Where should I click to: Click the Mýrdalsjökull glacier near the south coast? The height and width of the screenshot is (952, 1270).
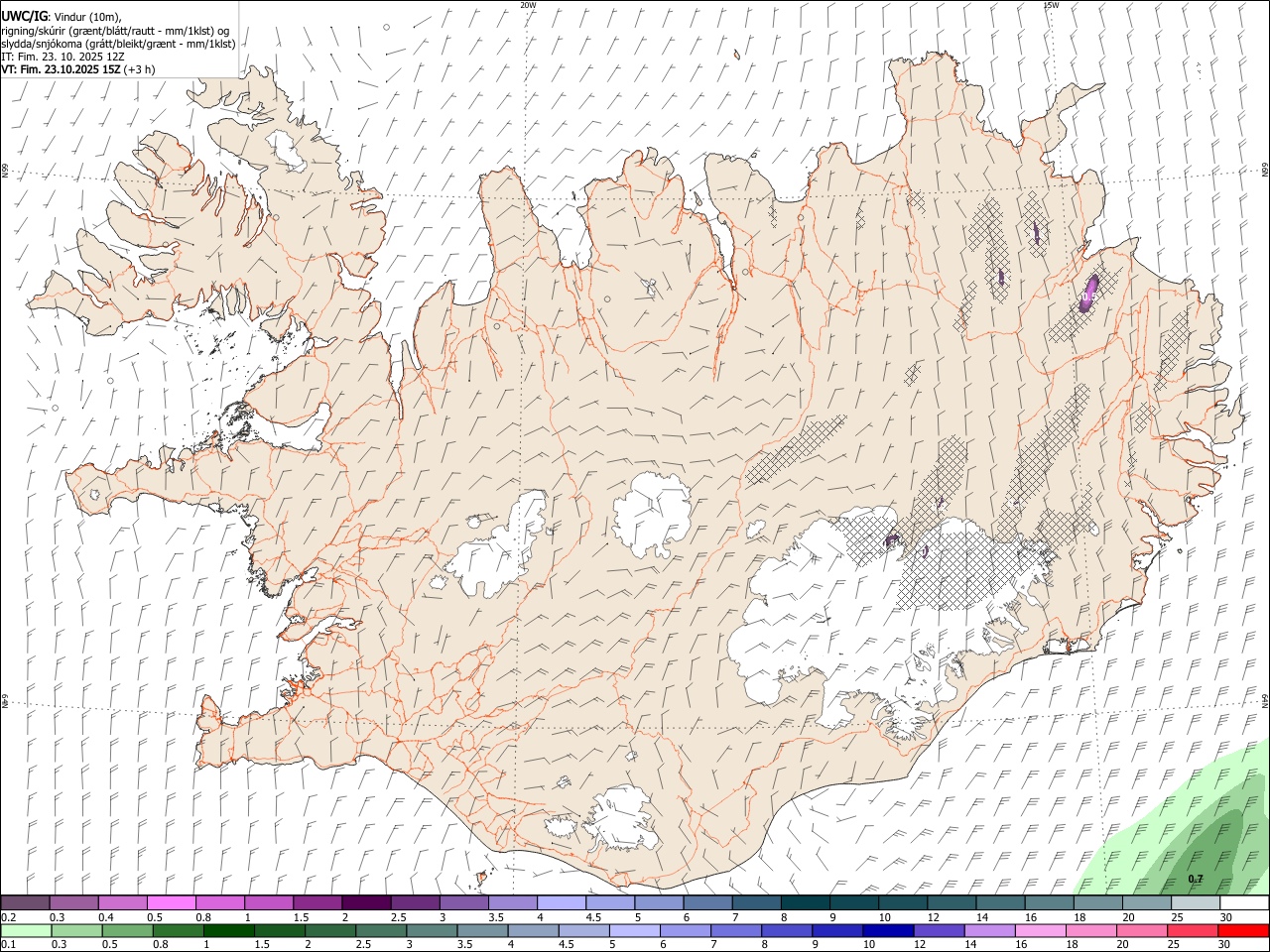(623, 820)
